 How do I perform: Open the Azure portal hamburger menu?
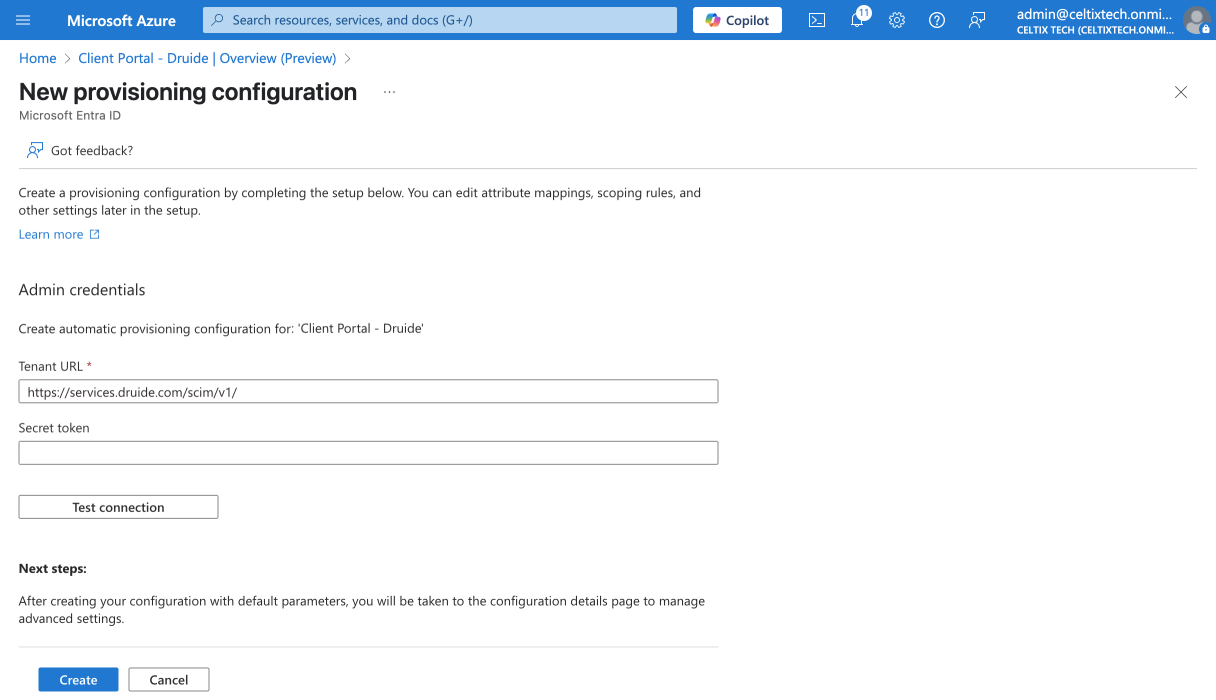click(23, 20)
